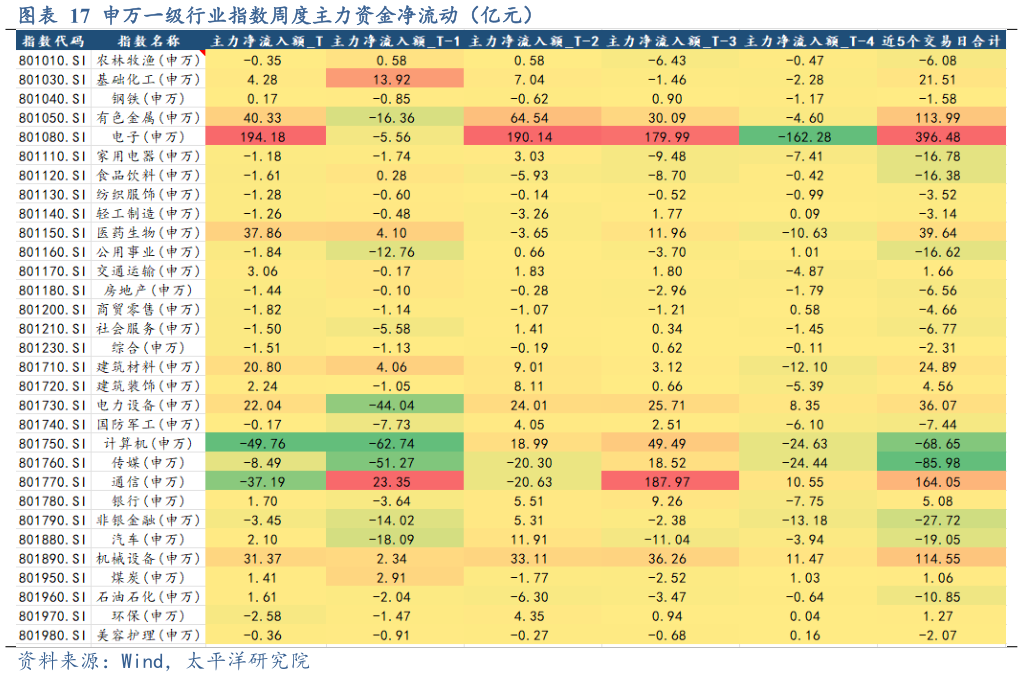
Task: Click the "近5个交易日合计" column header
Action: [x=941, y=41]
